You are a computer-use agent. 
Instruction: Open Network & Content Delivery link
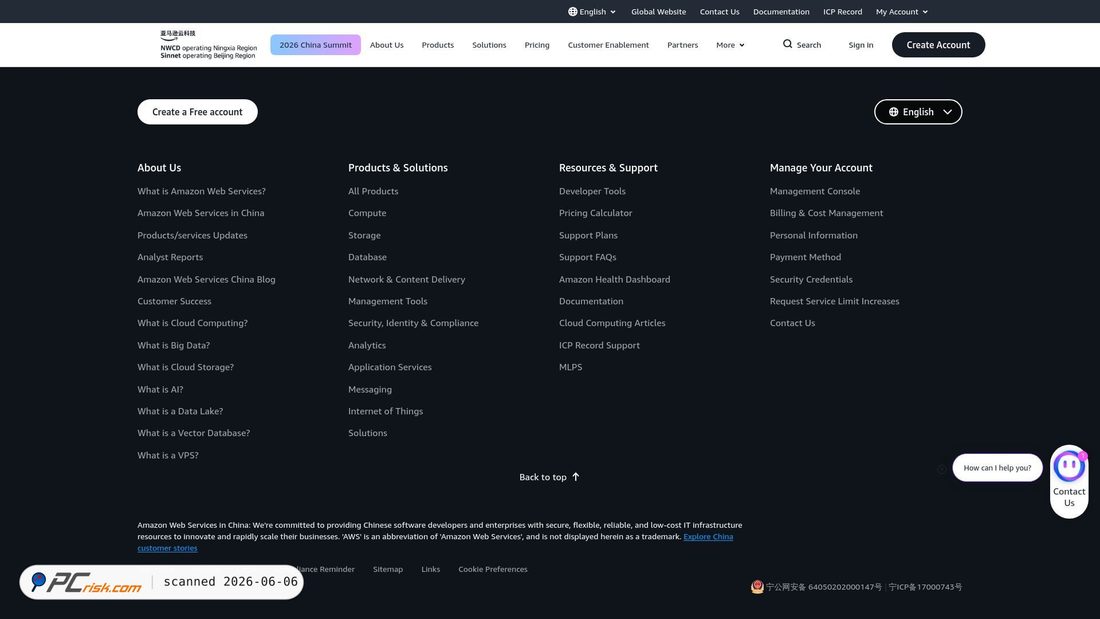click(x=406, y=279)
